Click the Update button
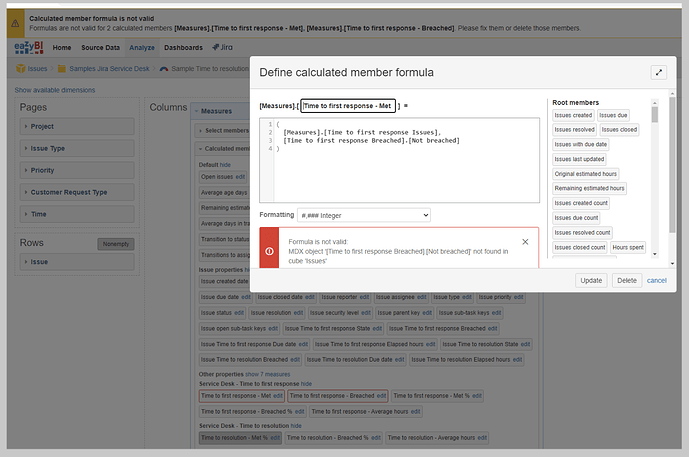Viewport: 689px width, 457px height. (591, 280)
